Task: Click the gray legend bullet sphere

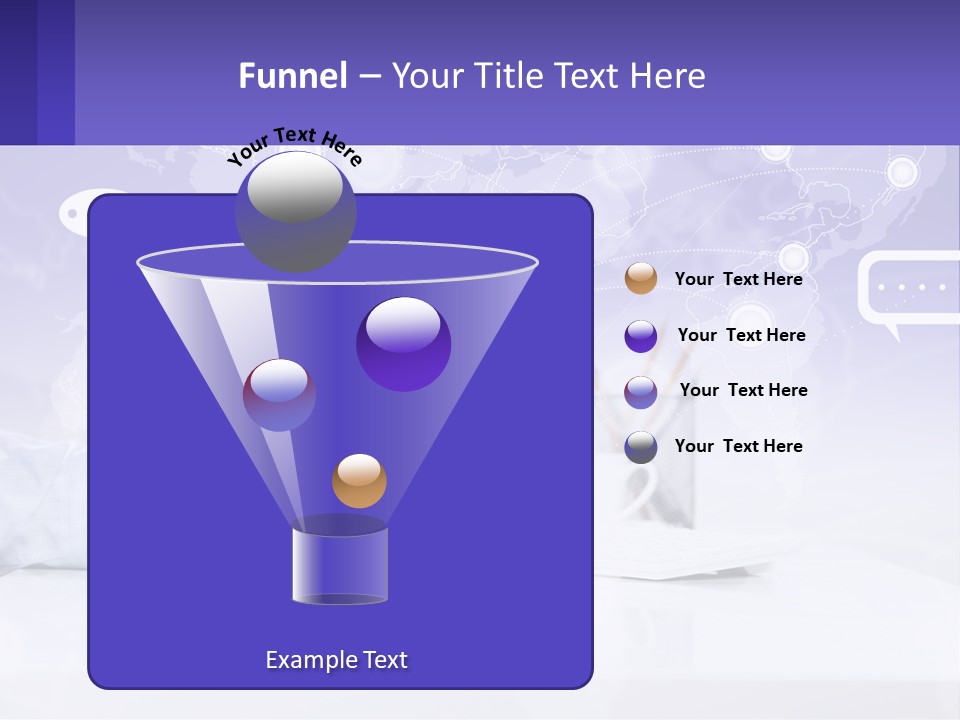Action: coord(641,447)
